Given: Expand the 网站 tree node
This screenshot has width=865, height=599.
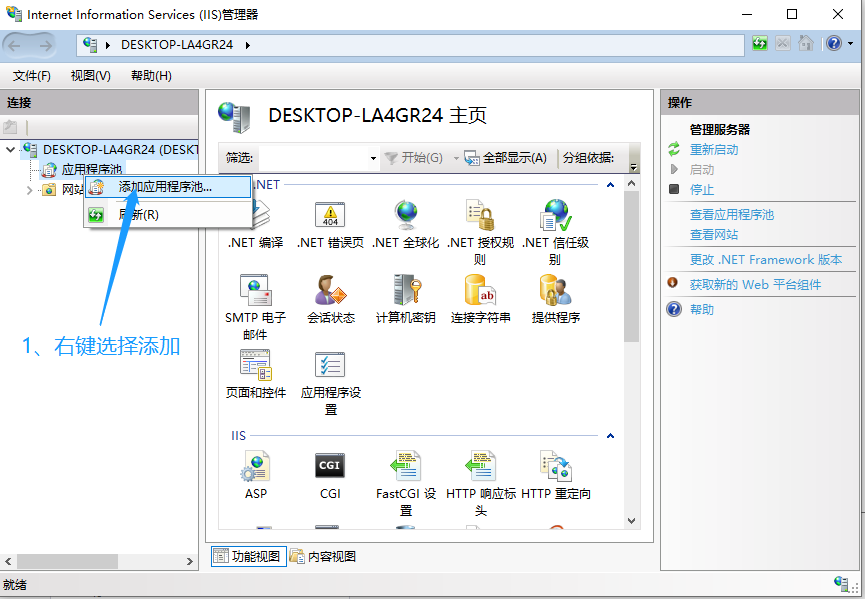Looking at the screenshot, I should pos(29,190).
